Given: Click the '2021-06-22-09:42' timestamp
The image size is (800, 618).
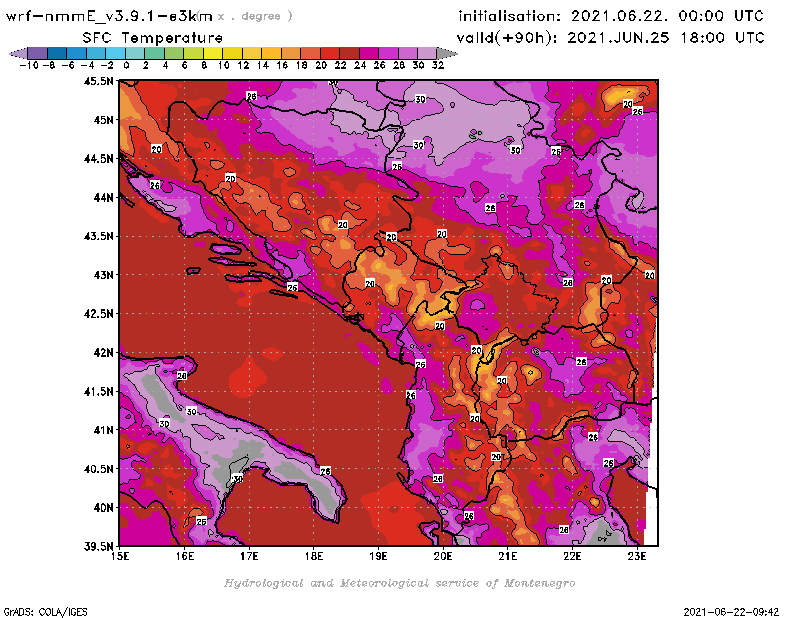Looking at the screenshot, I should tap(731, 612).
